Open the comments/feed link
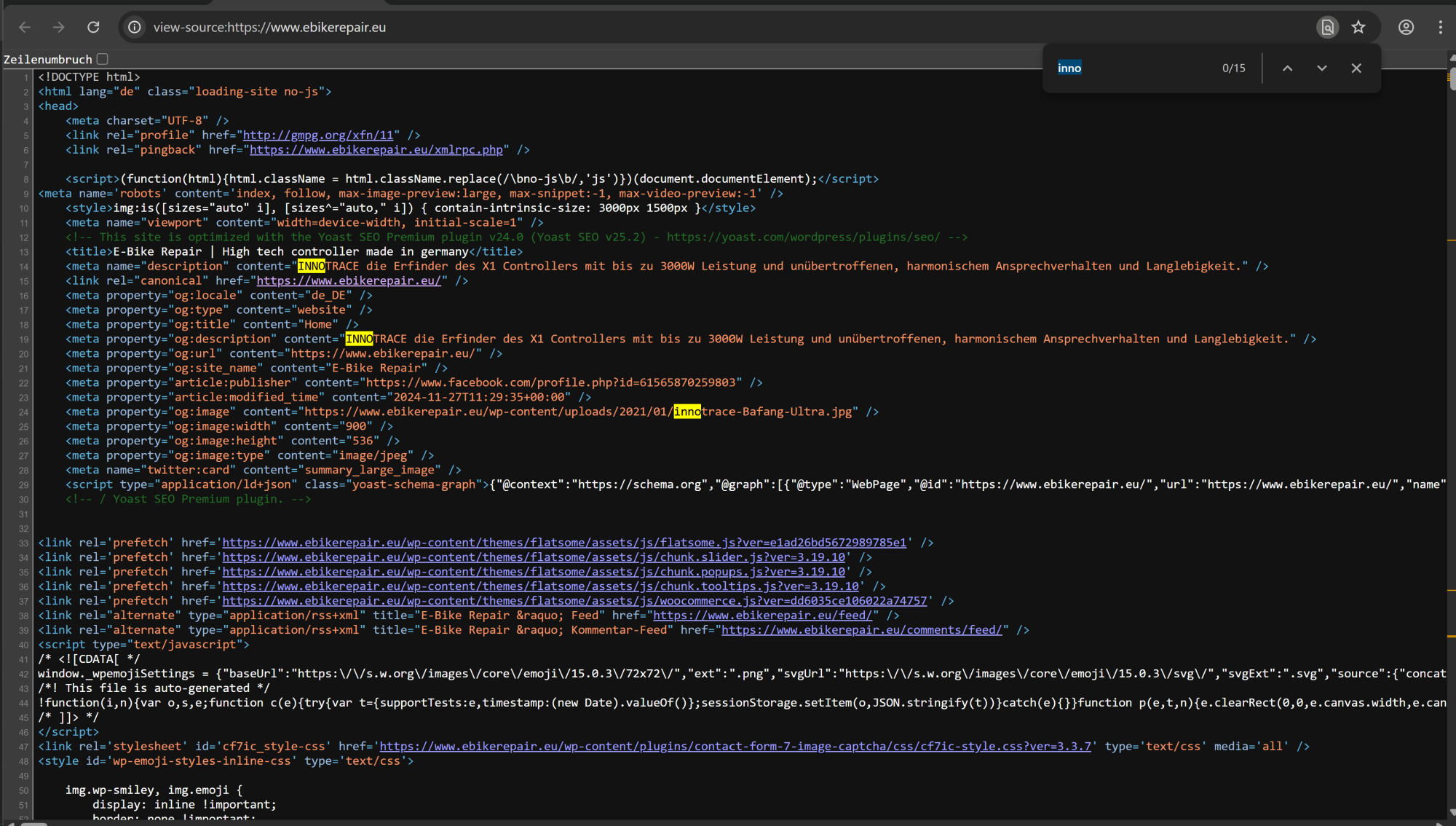This screenshot has width=1456, height=826. tap(861, 630)
